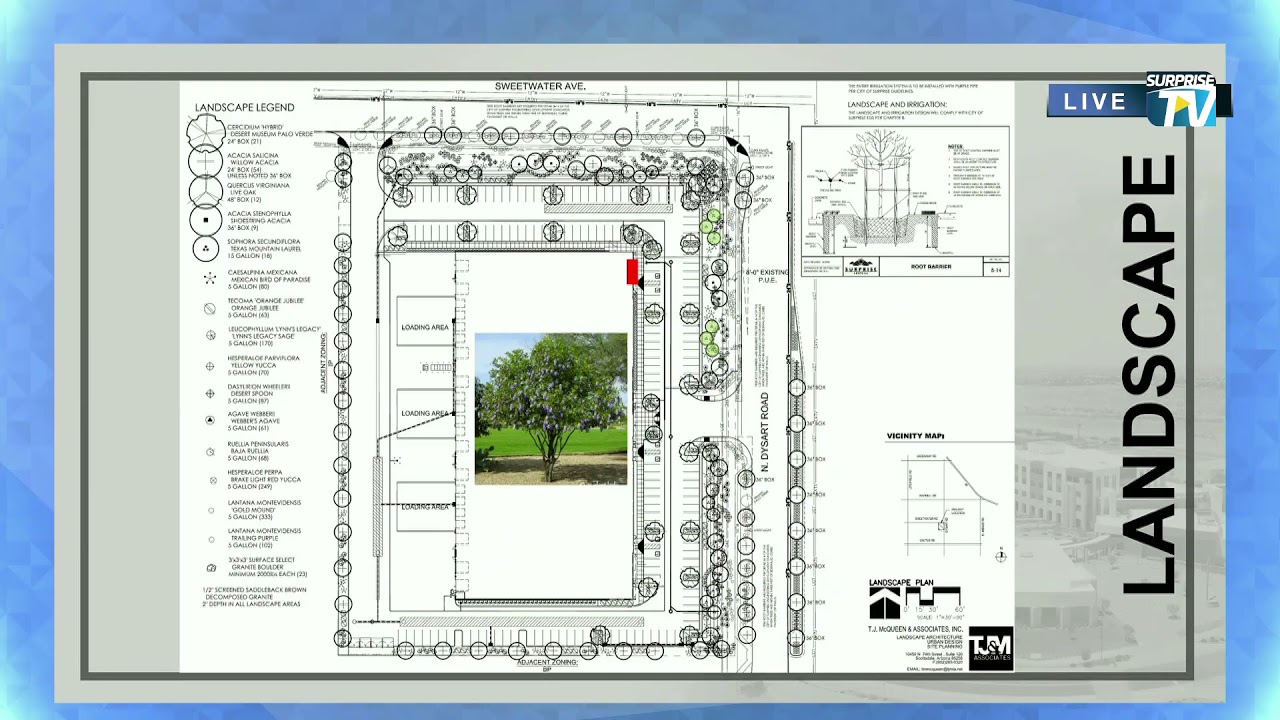
Task: Click the Shoestring Acacia legend symbol
Action: pos(206,220)
